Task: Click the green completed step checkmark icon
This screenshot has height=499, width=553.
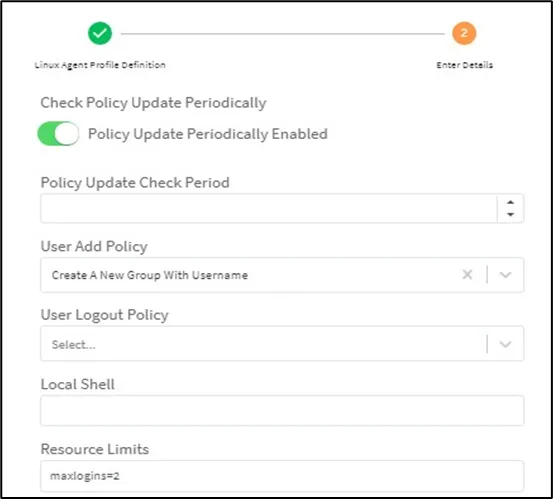Action: [x=100, y=34]
